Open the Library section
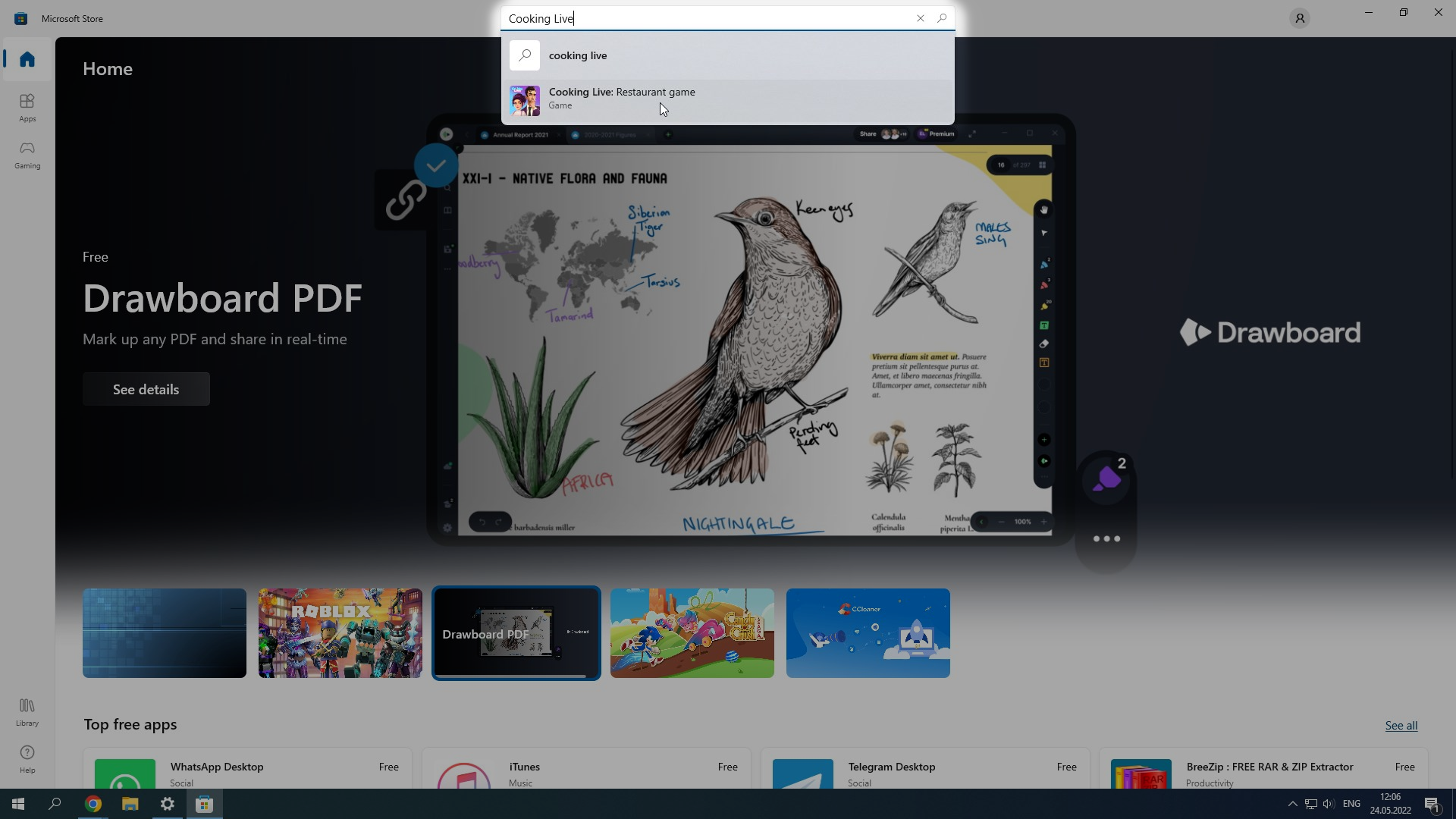This screenshot has width=1456, height=819. [27, 712]
